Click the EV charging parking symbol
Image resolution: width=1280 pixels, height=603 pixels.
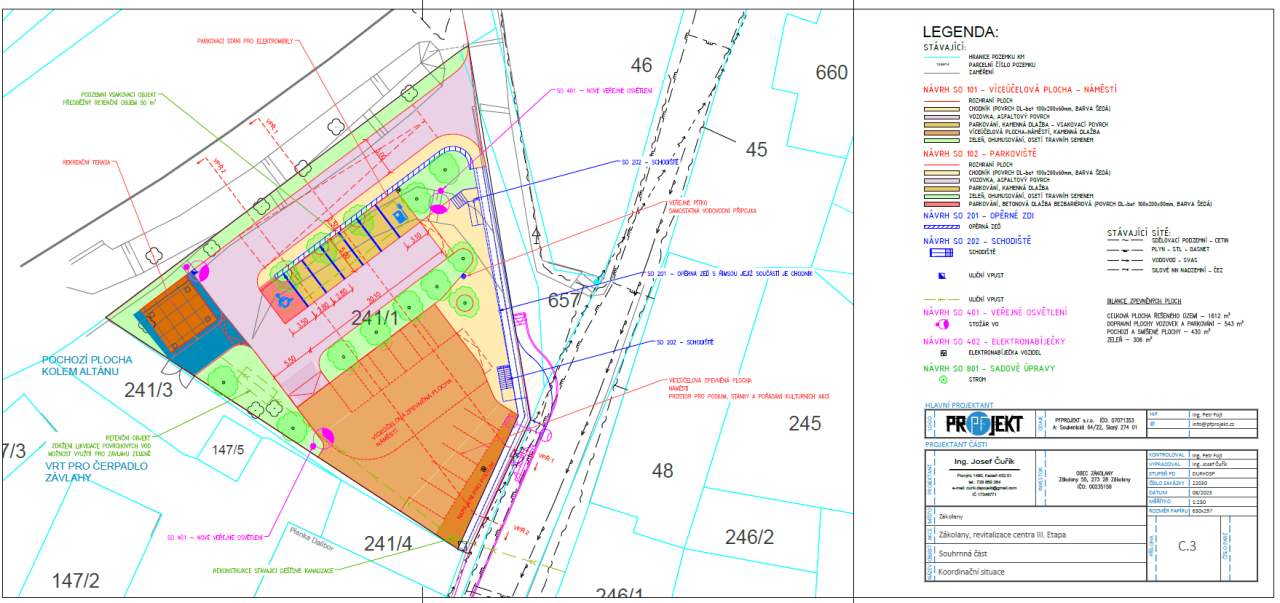click(402, 211)
